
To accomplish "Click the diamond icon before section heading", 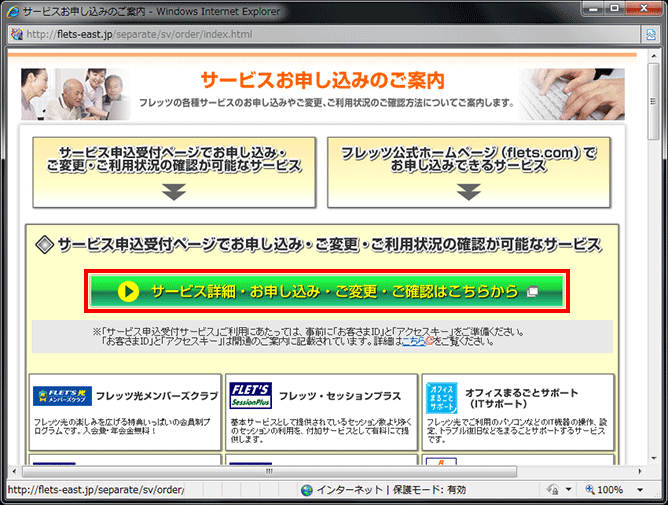I will point(45,245).
